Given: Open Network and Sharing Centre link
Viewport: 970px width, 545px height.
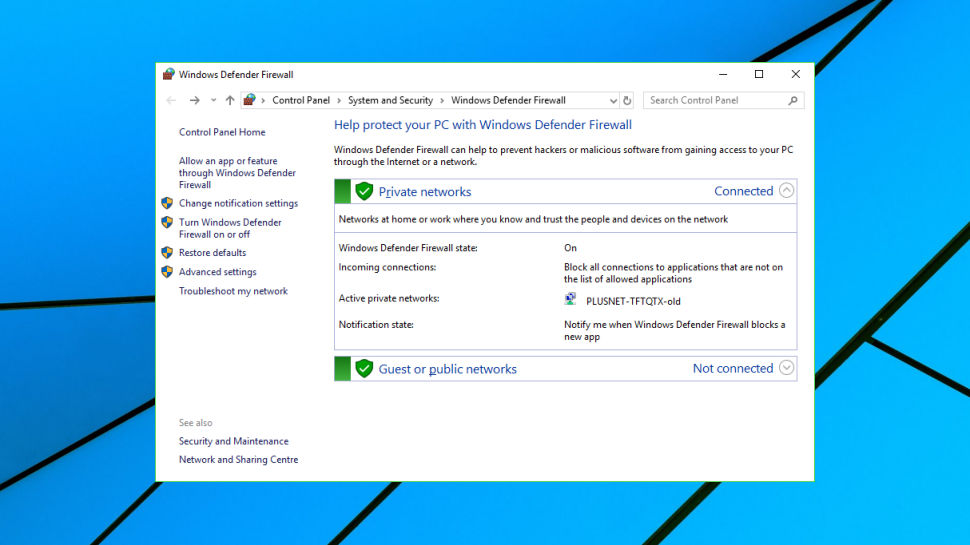Looking at the screenshot, I should 238,460.
